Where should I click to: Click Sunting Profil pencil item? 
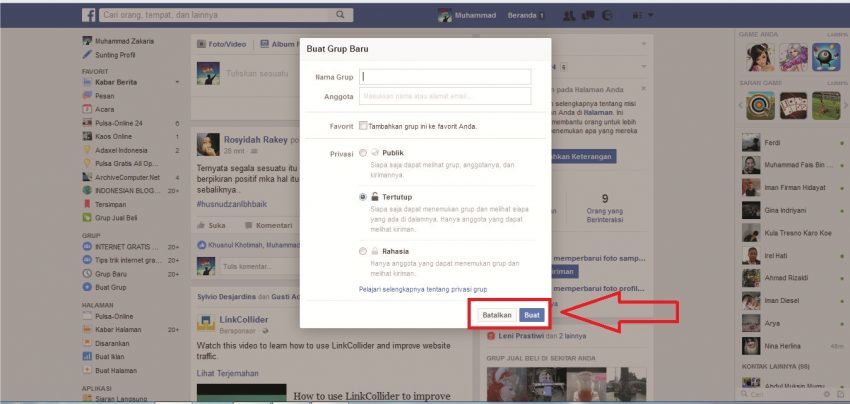pos(115,55)
